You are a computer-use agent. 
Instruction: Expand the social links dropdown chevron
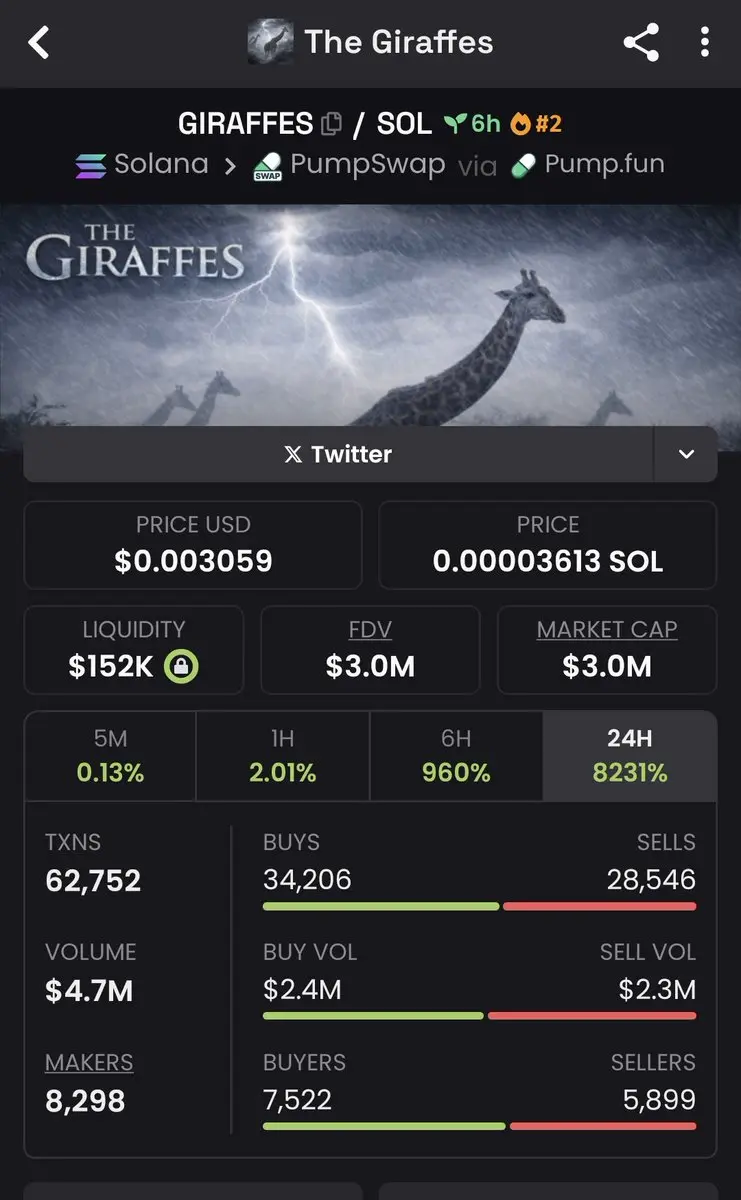(686, 455)
